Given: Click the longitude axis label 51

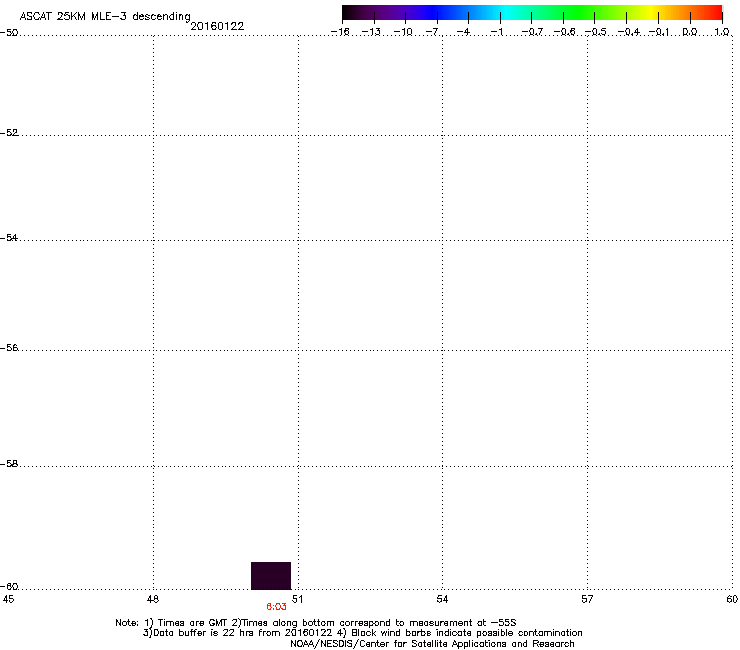Looking at the screenshot, I should [x=297, y=599].
